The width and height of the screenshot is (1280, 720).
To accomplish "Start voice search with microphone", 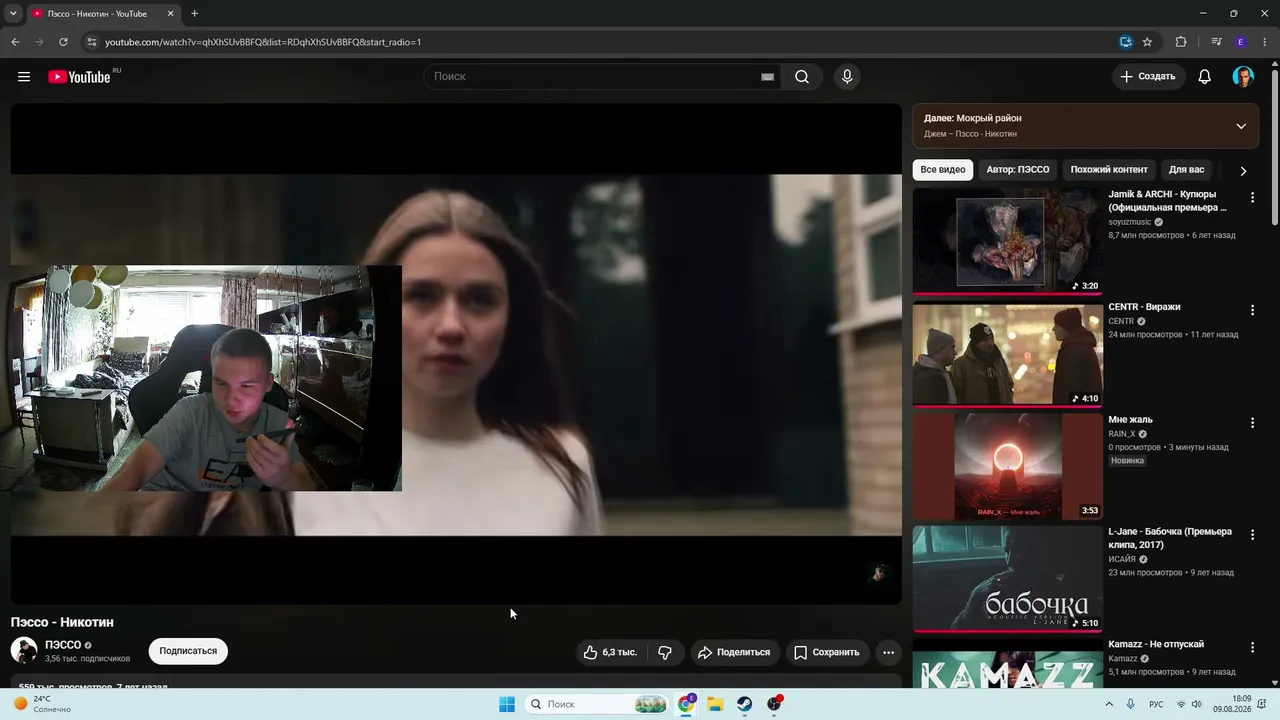I will tap(847, 77).
